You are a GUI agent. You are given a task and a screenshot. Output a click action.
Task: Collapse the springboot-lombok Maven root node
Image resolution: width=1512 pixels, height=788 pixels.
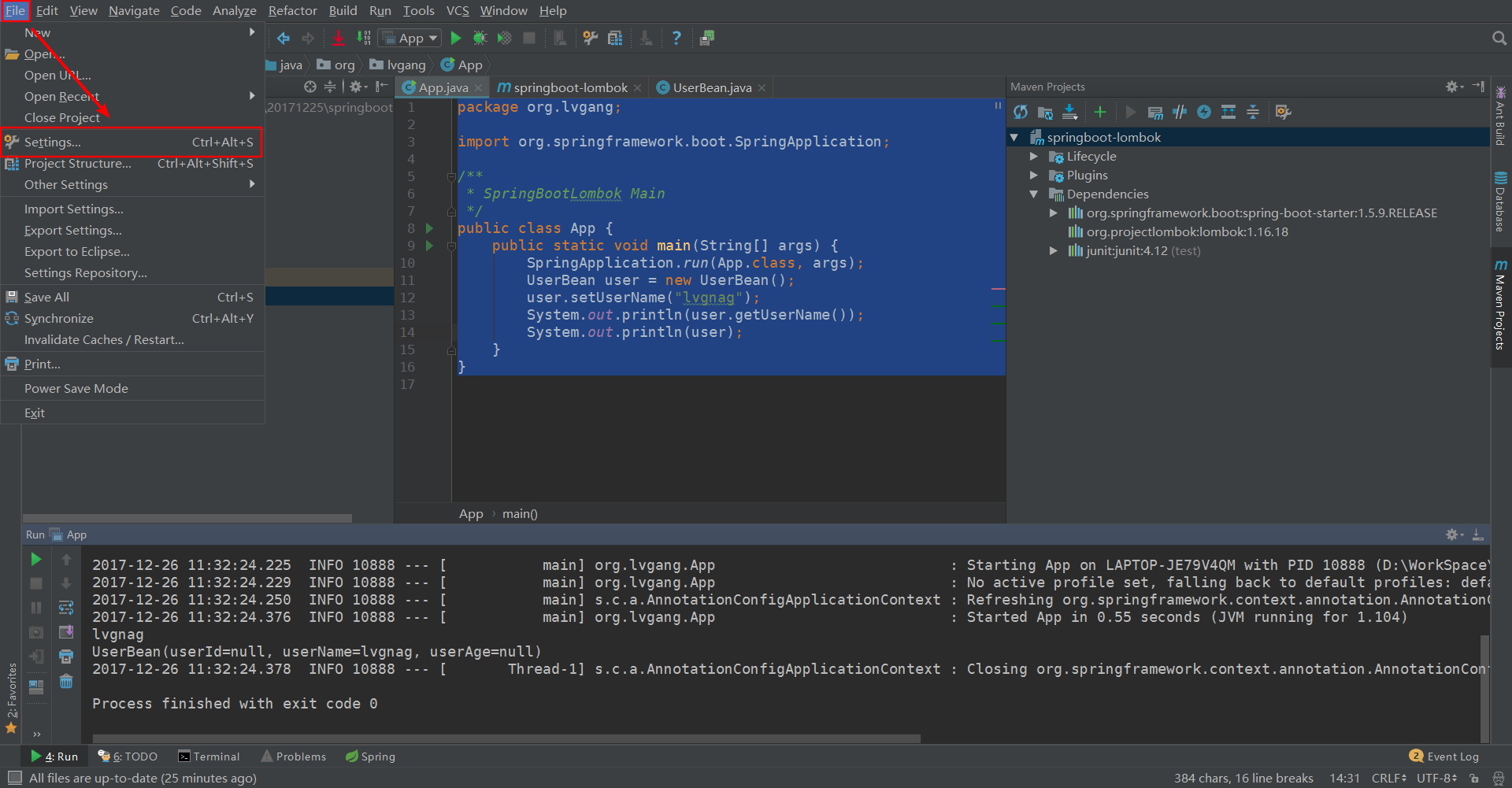[1014, 138]
